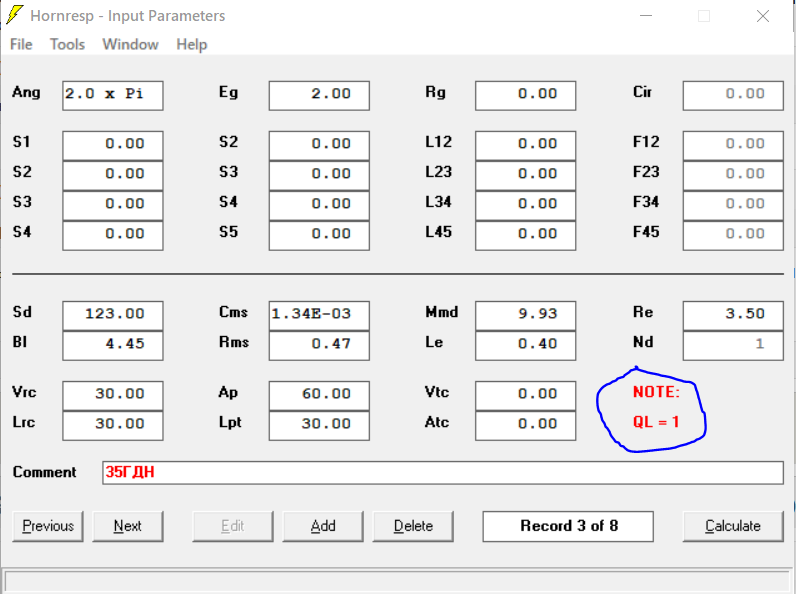Click the Lpt input field

pos(319,426)
